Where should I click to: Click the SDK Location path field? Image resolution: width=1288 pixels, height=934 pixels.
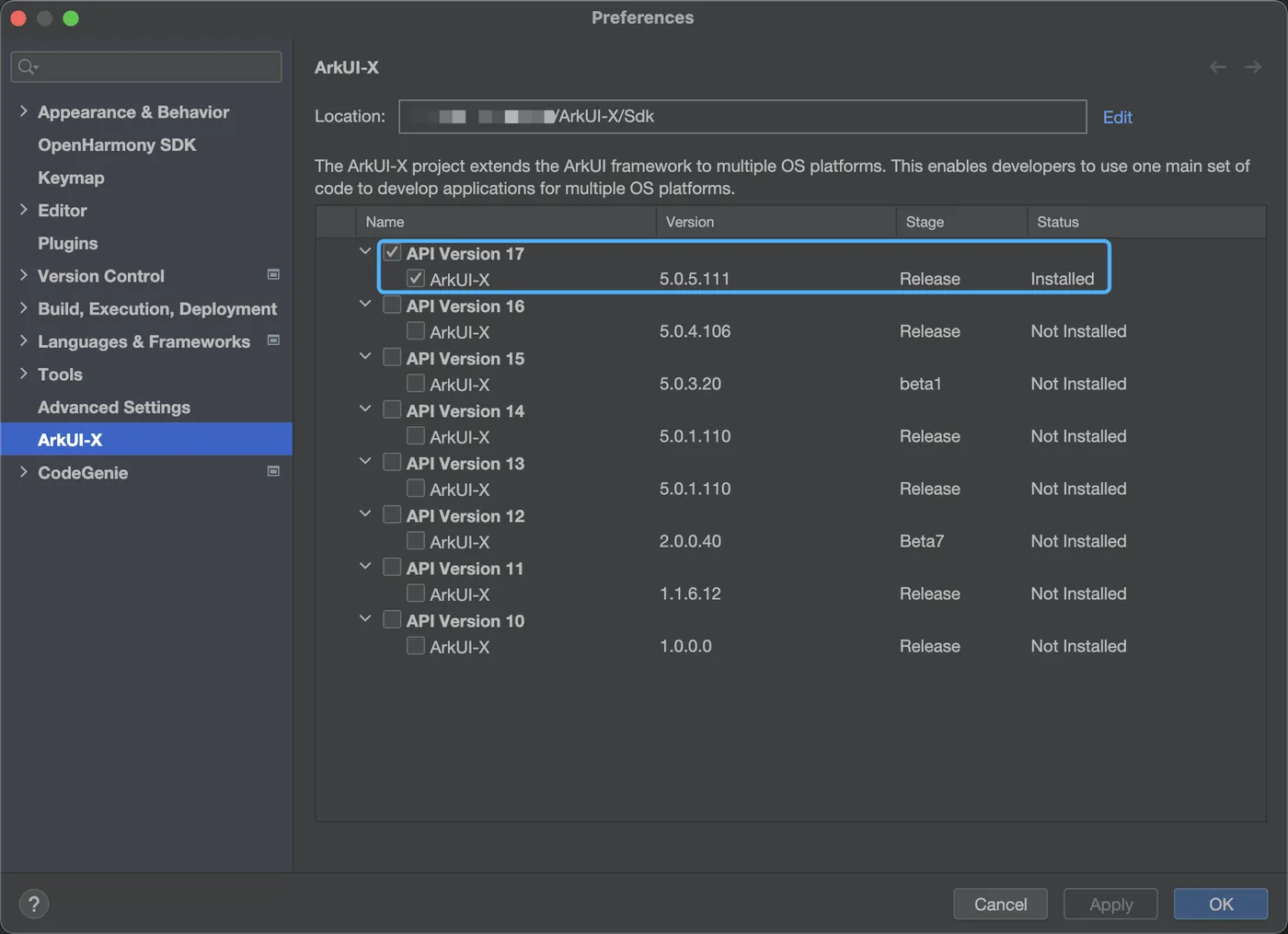[742, 117]
